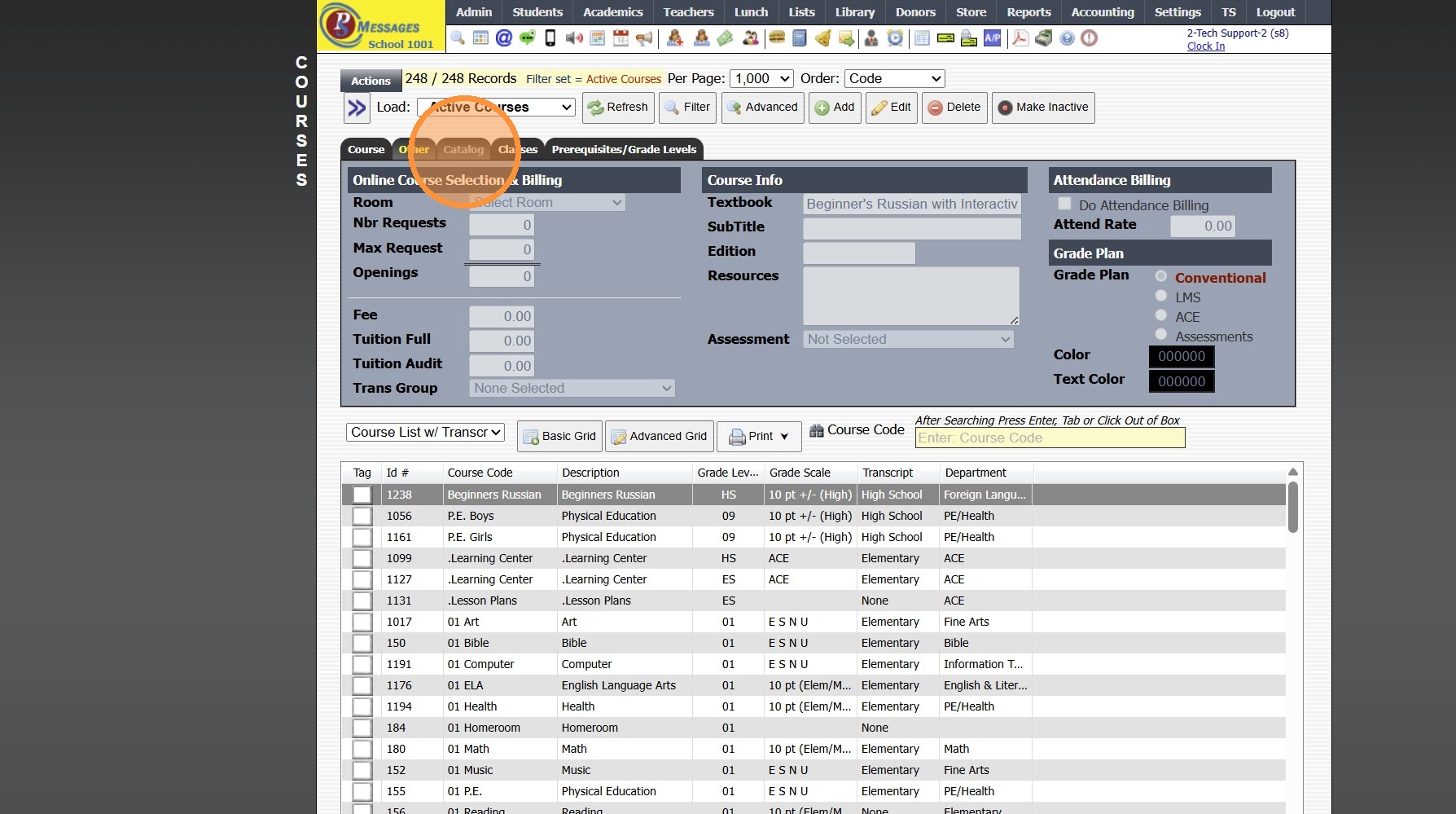Click the mobile phone icon in toolbar
This screenshot has width=1456, height=814.
click(x=550, y=38)
